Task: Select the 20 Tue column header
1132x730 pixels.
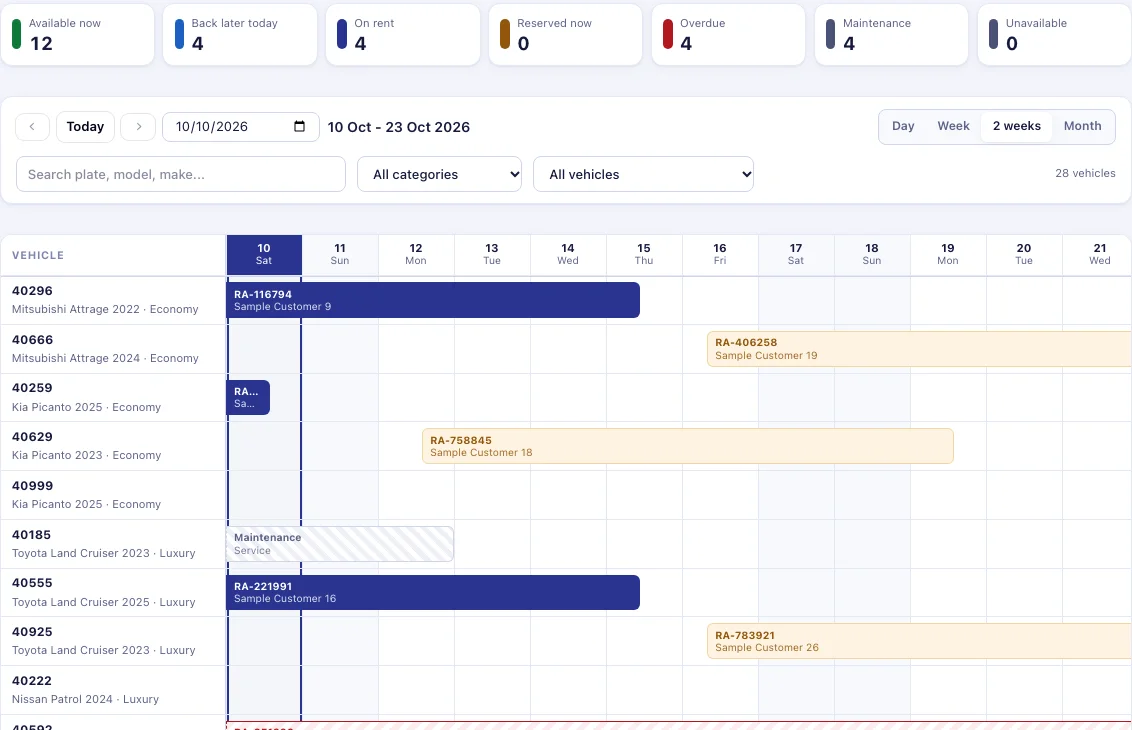Action: [1024, 255]
